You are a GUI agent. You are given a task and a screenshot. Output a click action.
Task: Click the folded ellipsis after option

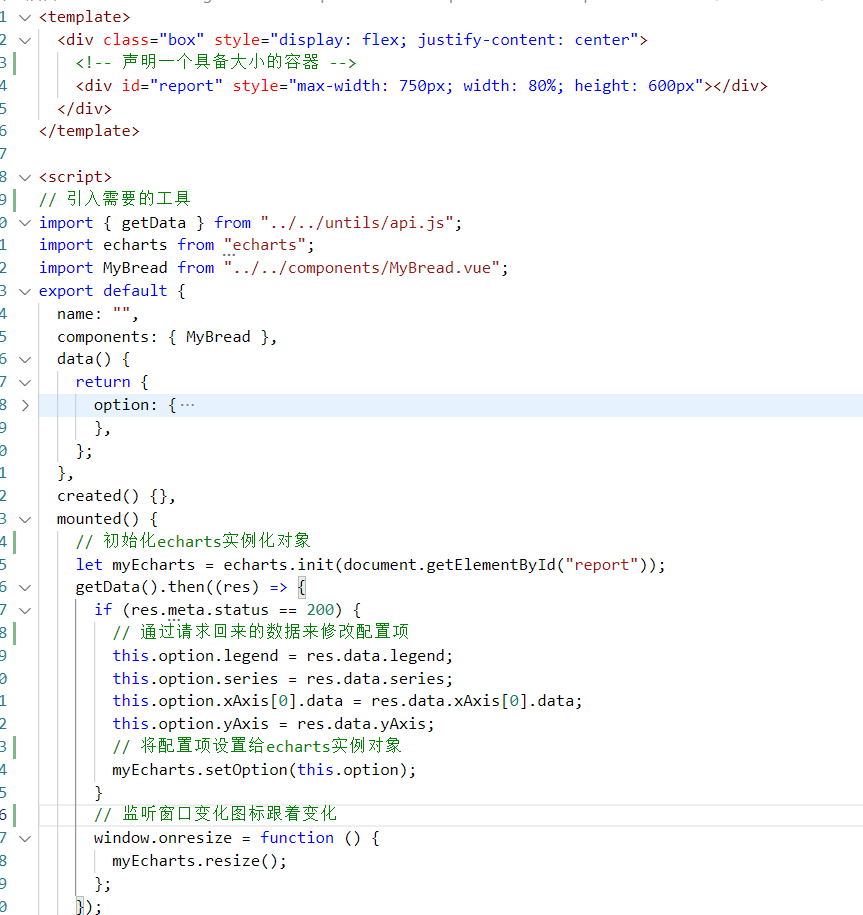pos(187,405)
